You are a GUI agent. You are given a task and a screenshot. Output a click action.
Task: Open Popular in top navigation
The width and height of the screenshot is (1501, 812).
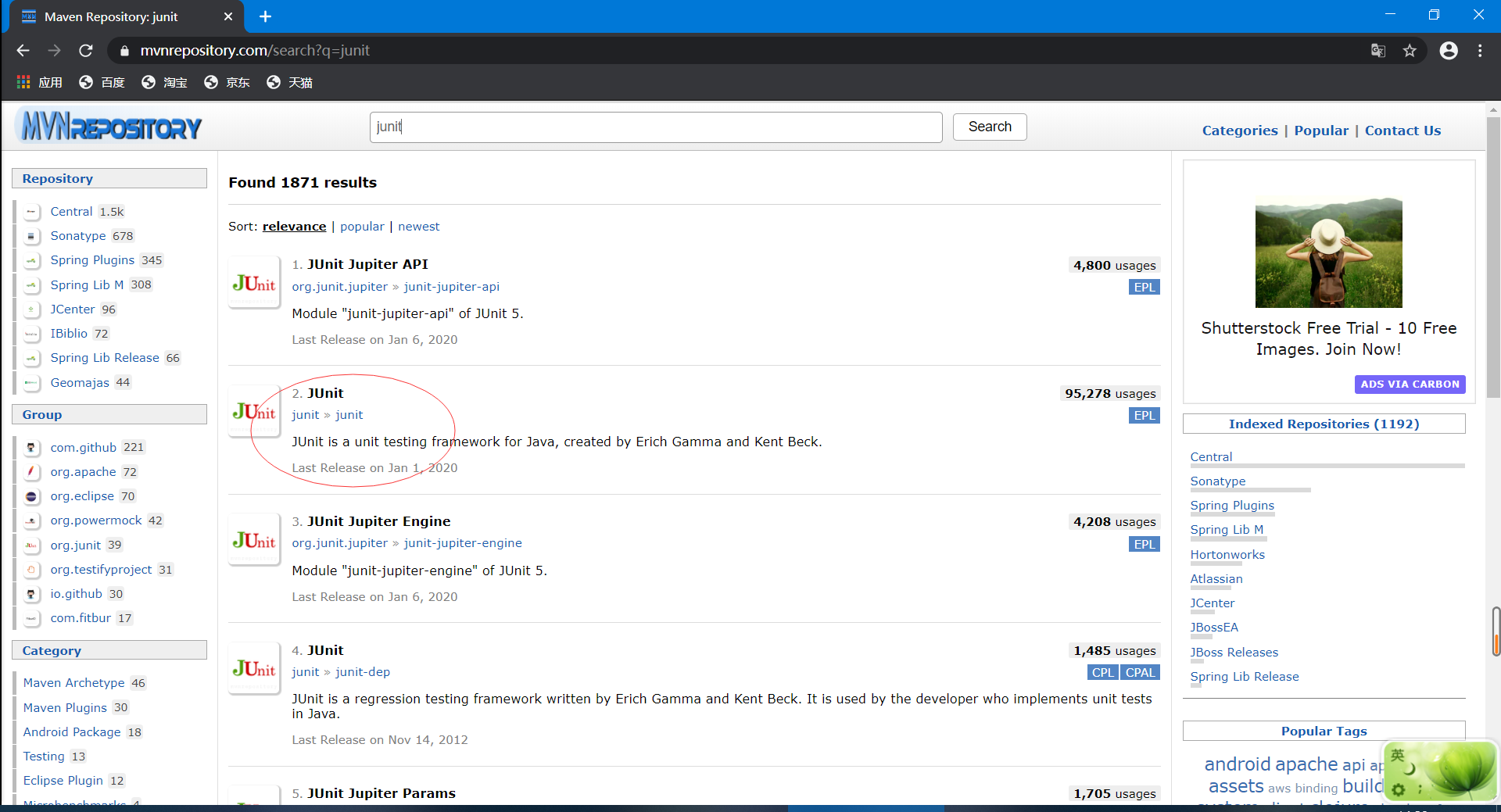click(x=1321, y=131)
